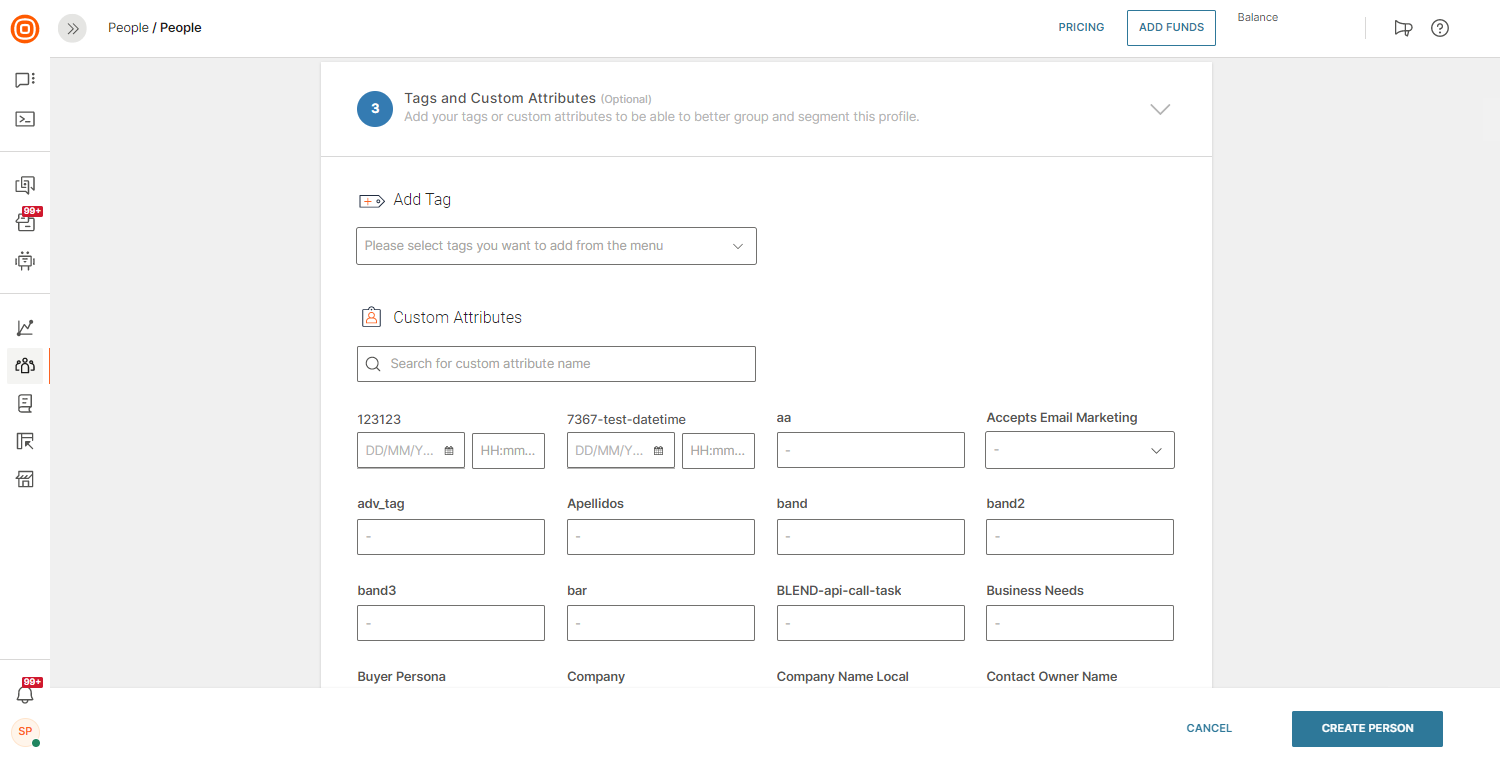Open the Conversations chat icon in sidebar

(25, 80)
